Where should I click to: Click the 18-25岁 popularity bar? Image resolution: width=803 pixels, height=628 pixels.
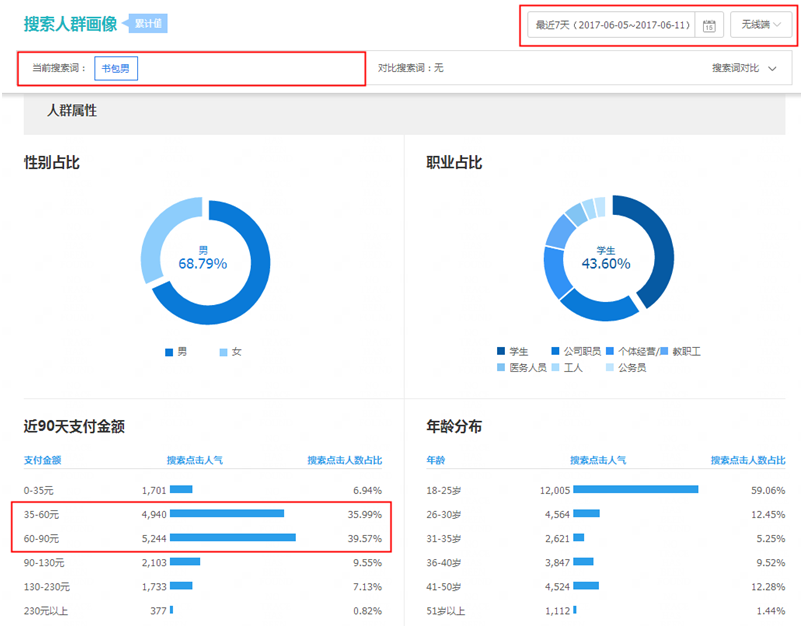[635, 490]
